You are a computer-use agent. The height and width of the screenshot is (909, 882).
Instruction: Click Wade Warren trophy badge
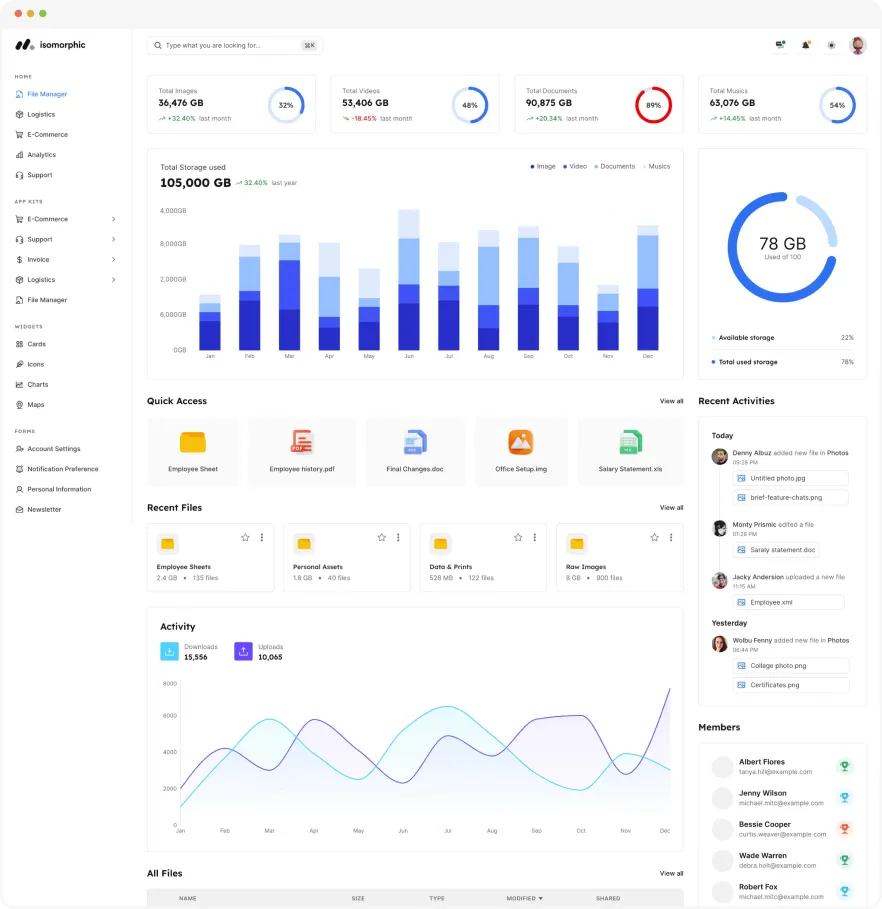click(845, 860)
